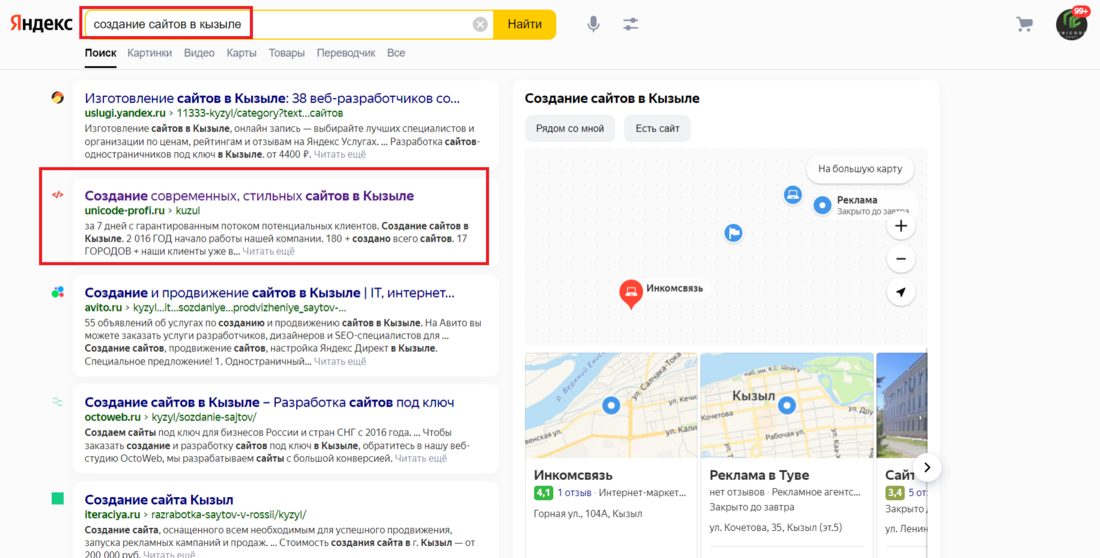1100x558 pixels.
Task: Toggle the Есть сайт filter
Action: (657, 128)
